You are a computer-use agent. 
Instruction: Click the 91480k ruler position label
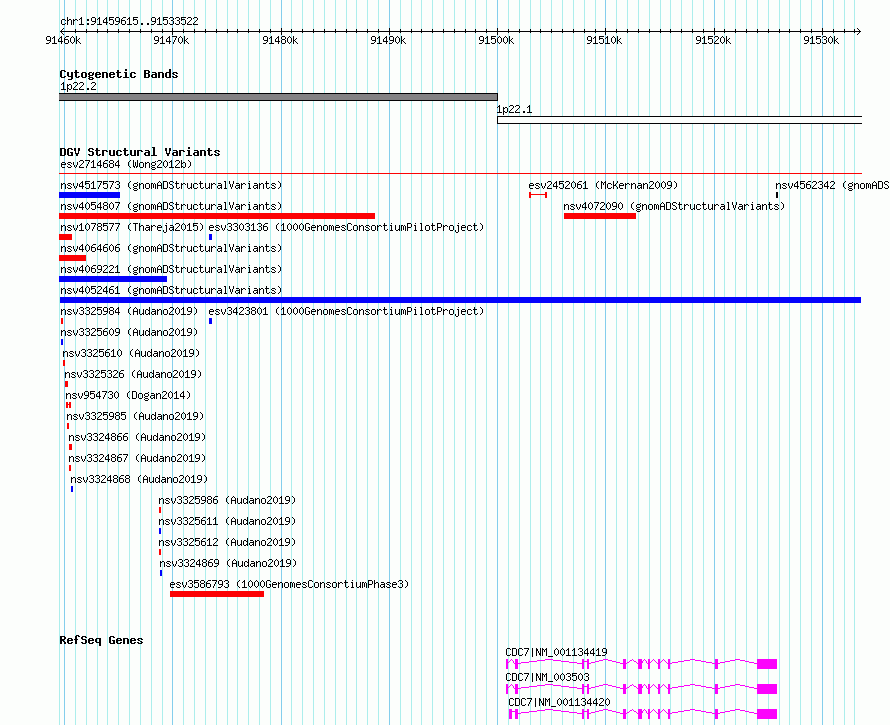pyautogui.click(x=280, y=40)
